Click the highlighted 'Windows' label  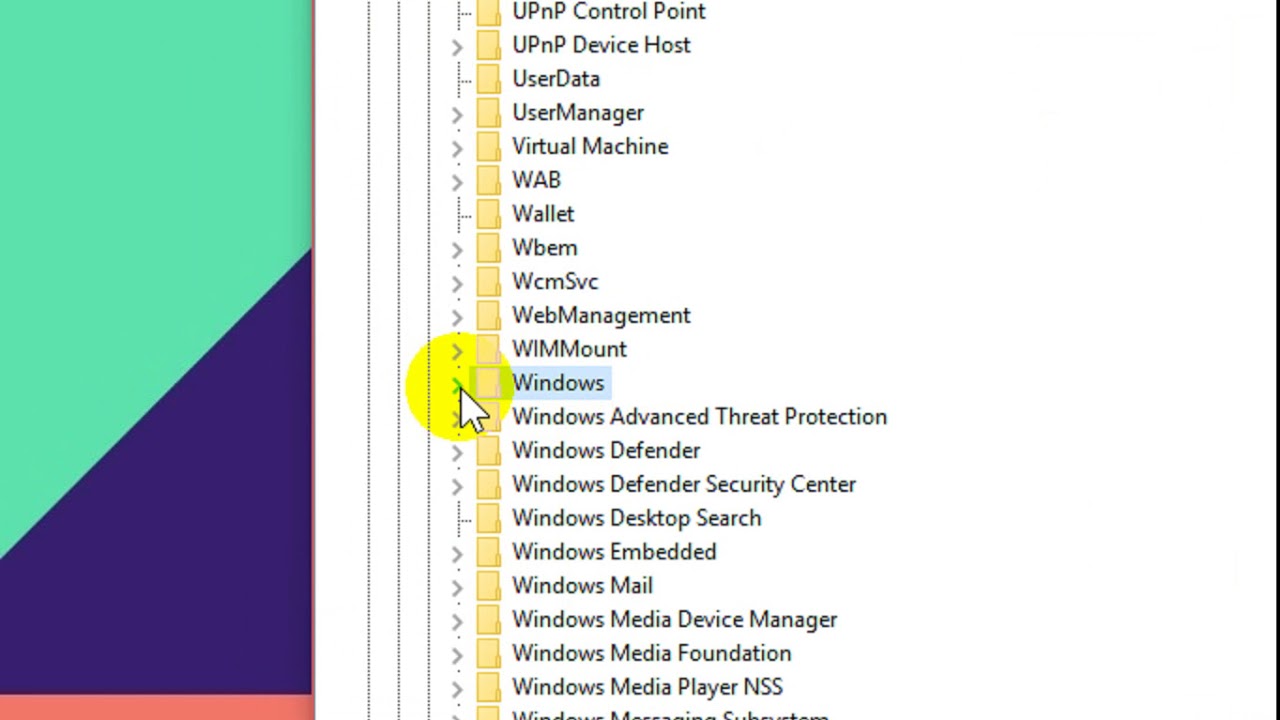[558, 383]
